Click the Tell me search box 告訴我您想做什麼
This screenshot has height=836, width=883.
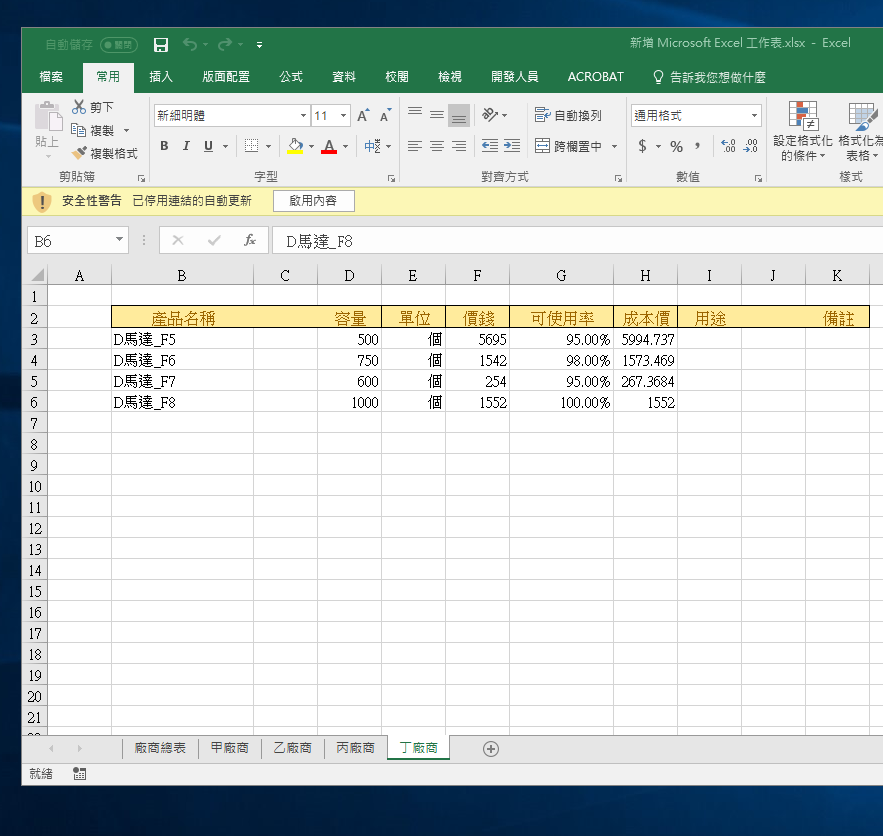710,77
